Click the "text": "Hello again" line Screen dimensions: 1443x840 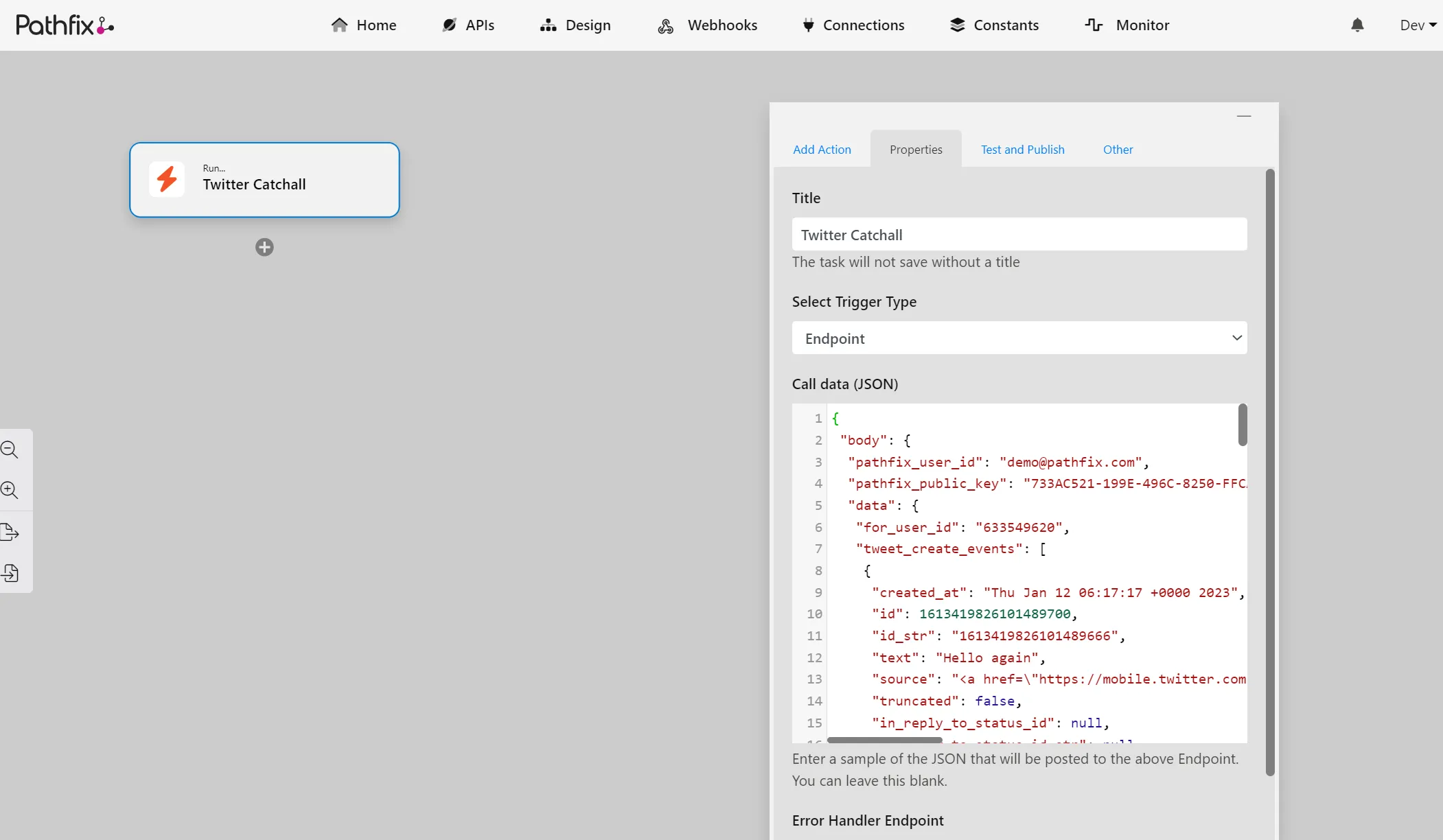pos(958,657)
